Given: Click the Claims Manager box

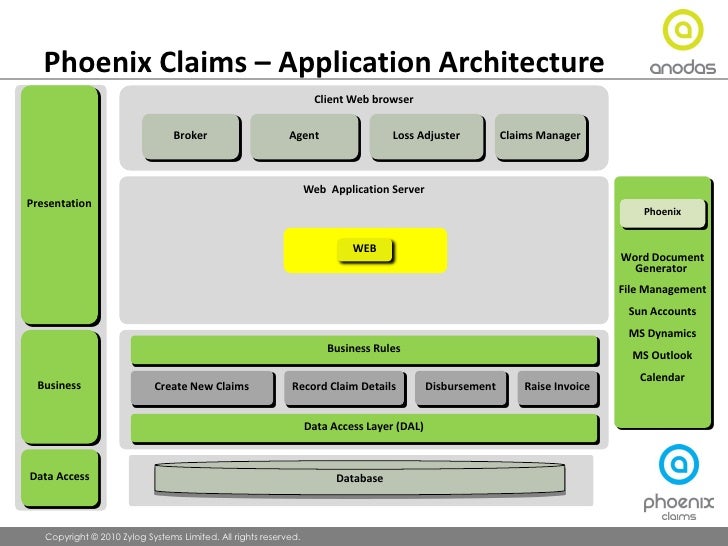Looking at the screenshot, I should tap(540, 136).
